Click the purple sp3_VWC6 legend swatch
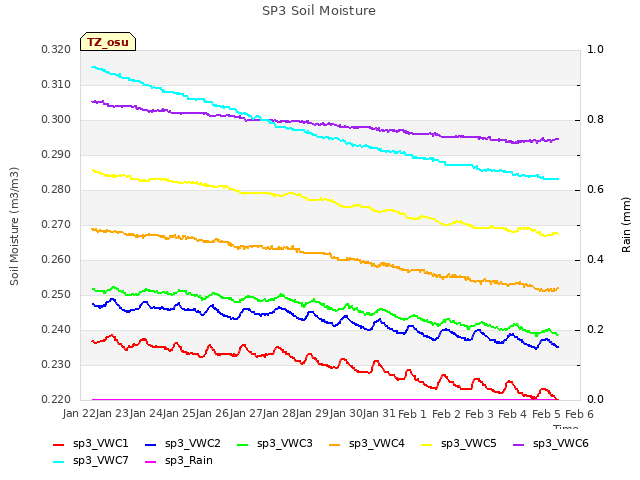This screenshot has height=480, width=640. (x=519, y=444)
